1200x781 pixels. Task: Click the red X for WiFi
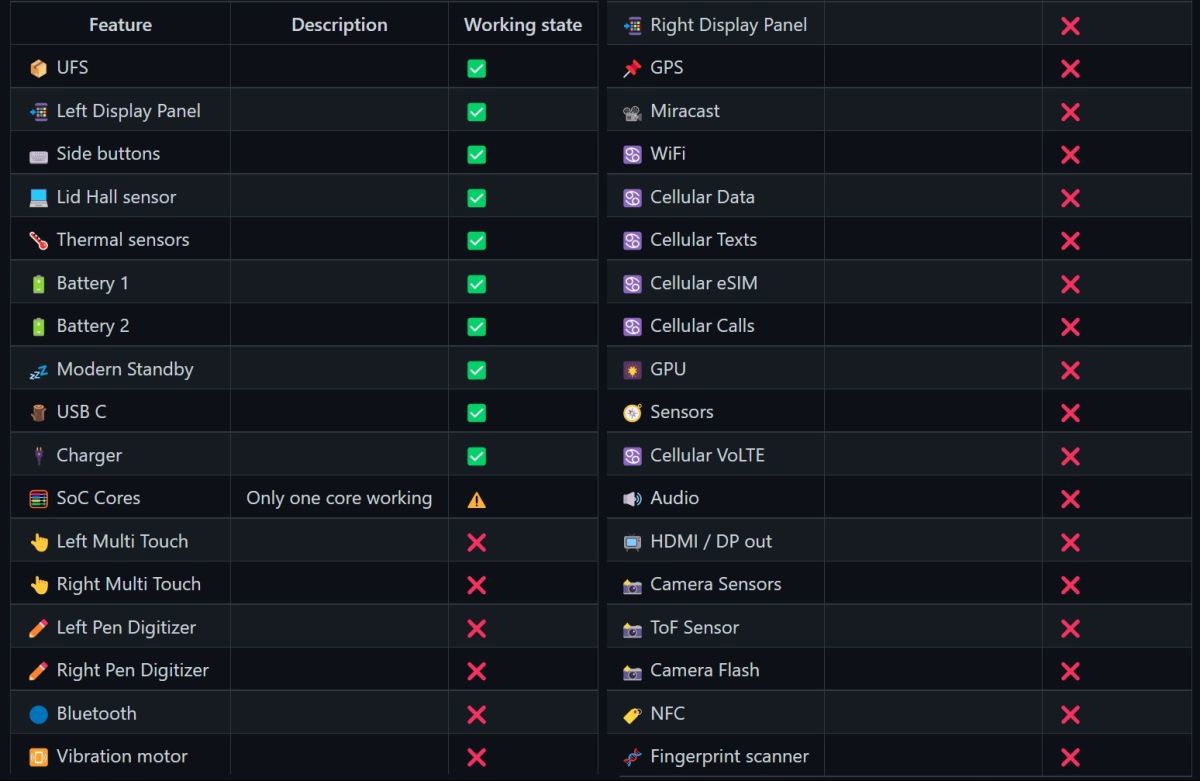pos(1070,155)
